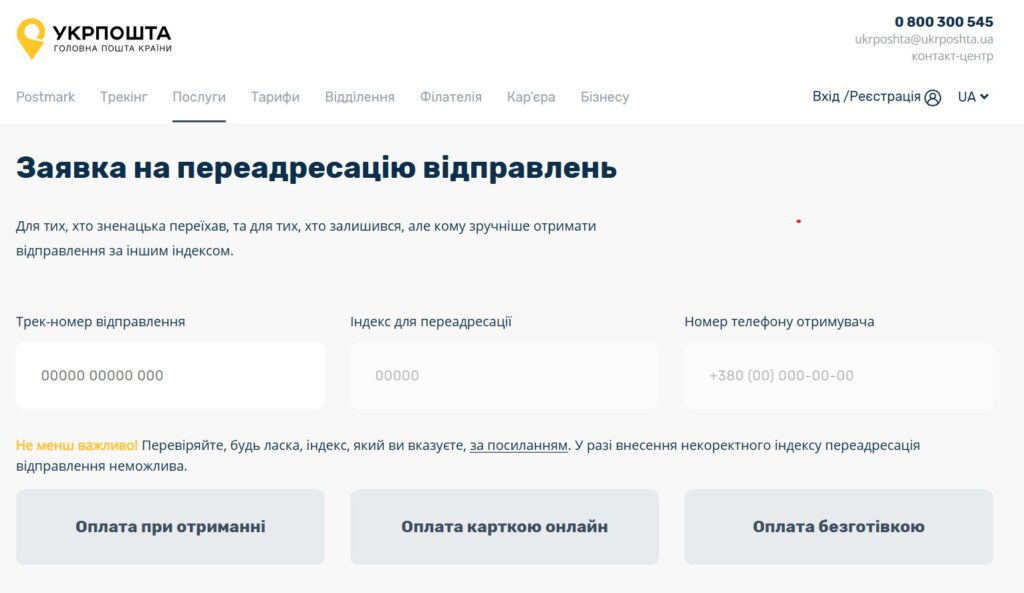
Task: Email ukrposhta@ukrposhta.ua contact center
Action: [x=925, y=38]
